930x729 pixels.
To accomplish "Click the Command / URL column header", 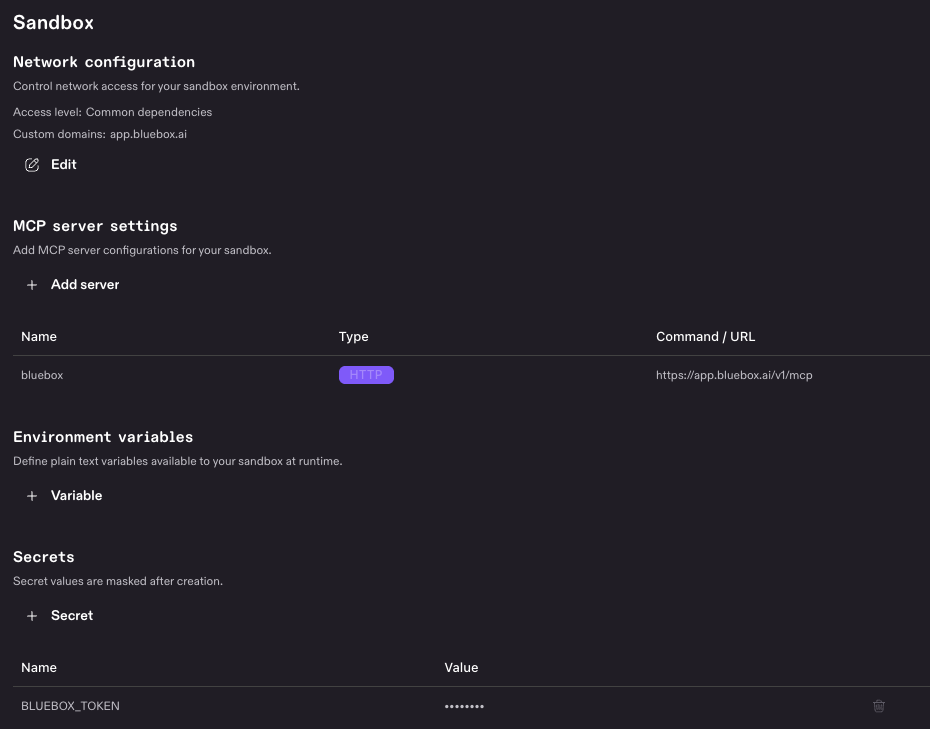I will 705,336.
